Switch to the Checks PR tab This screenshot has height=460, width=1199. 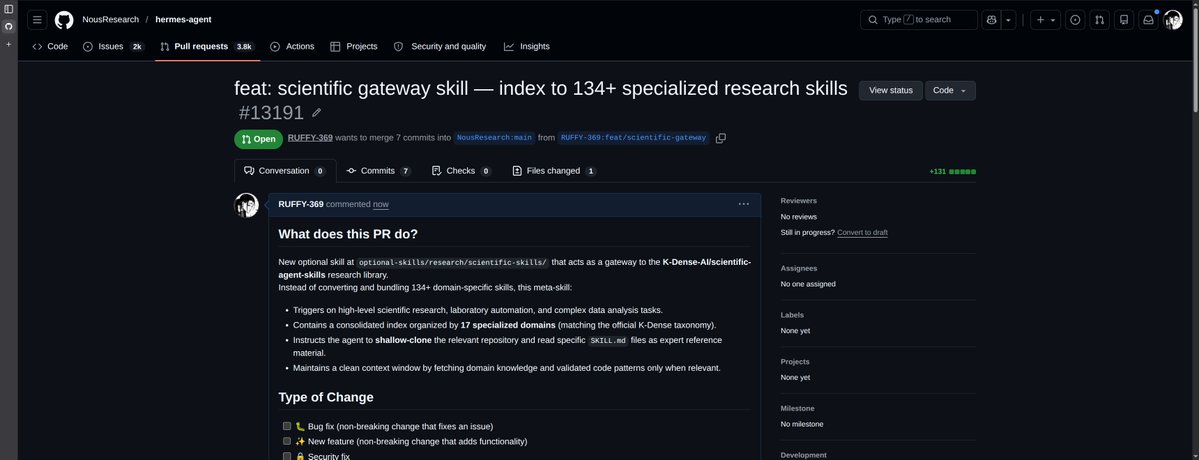[461, 171]
